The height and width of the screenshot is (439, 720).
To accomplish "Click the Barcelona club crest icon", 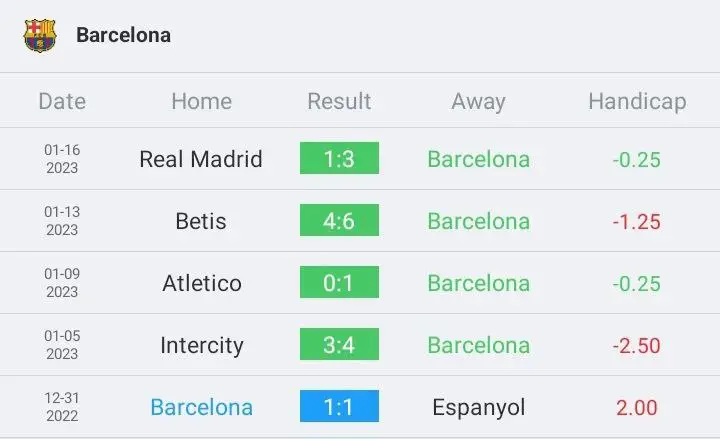I will click(x=40, y=35).
